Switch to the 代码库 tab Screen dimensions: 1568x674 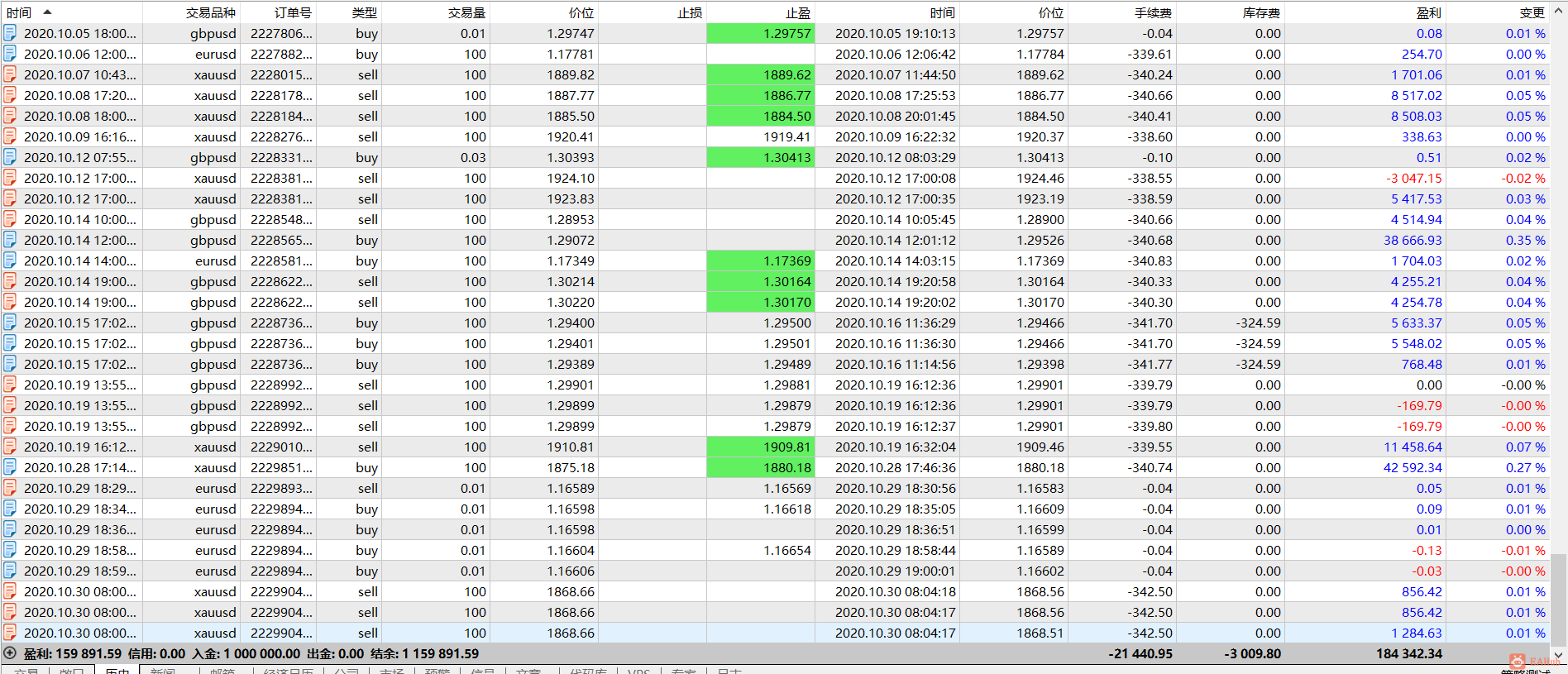pos(588,671)
